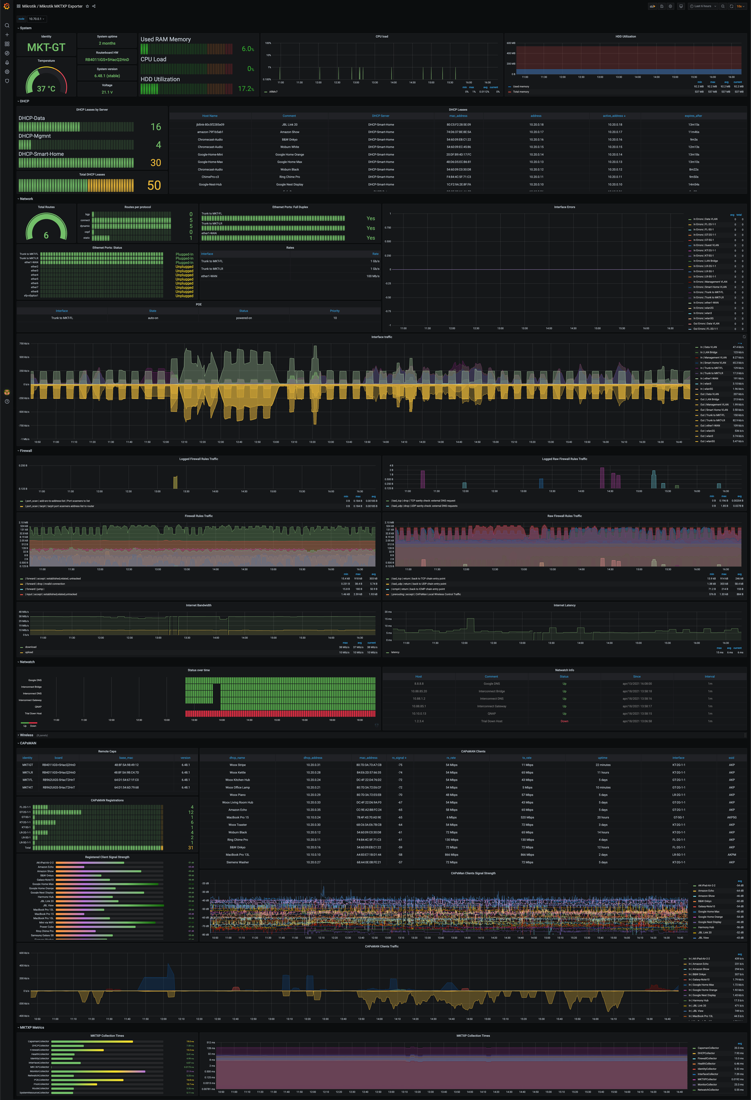Click the user avatar in sidebar
The image size is (751, 1100).
coord(7,392)
